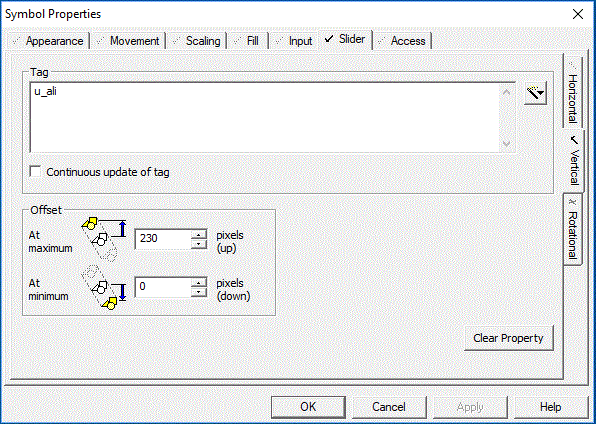Image resolution: width=596 pixels, height=424 pixels.
Task: Click the At minimum offset illustration icon
Action: [104, 287]
